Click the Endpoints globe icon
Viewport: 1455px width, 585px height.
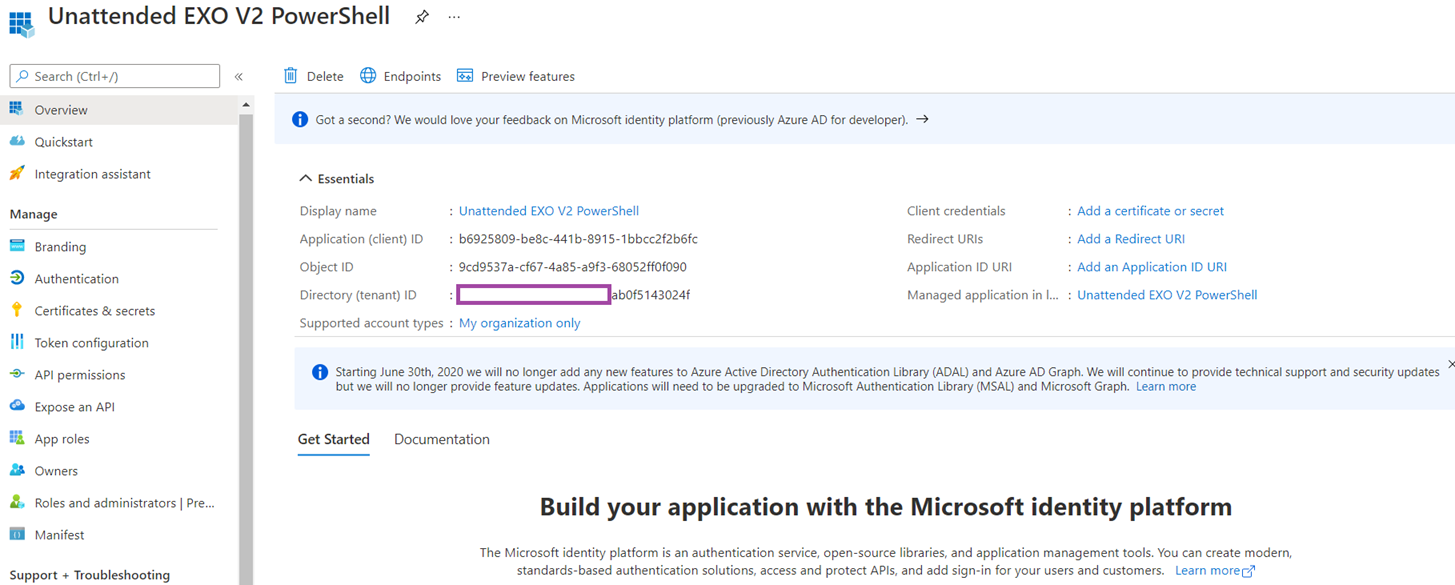368,76
